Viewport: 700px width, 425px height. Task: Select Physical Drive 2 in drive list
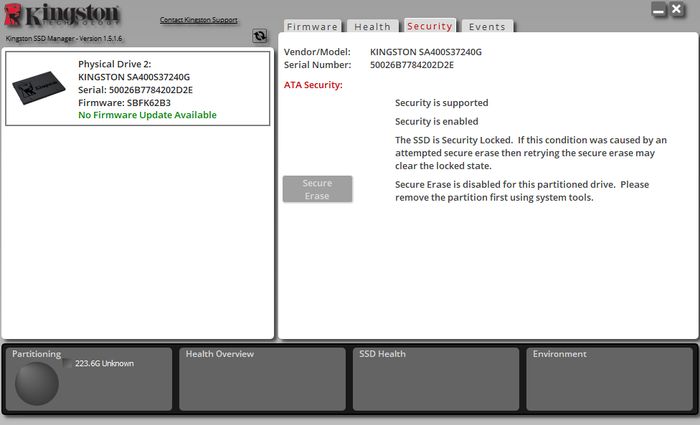click(x=138, y=89)
